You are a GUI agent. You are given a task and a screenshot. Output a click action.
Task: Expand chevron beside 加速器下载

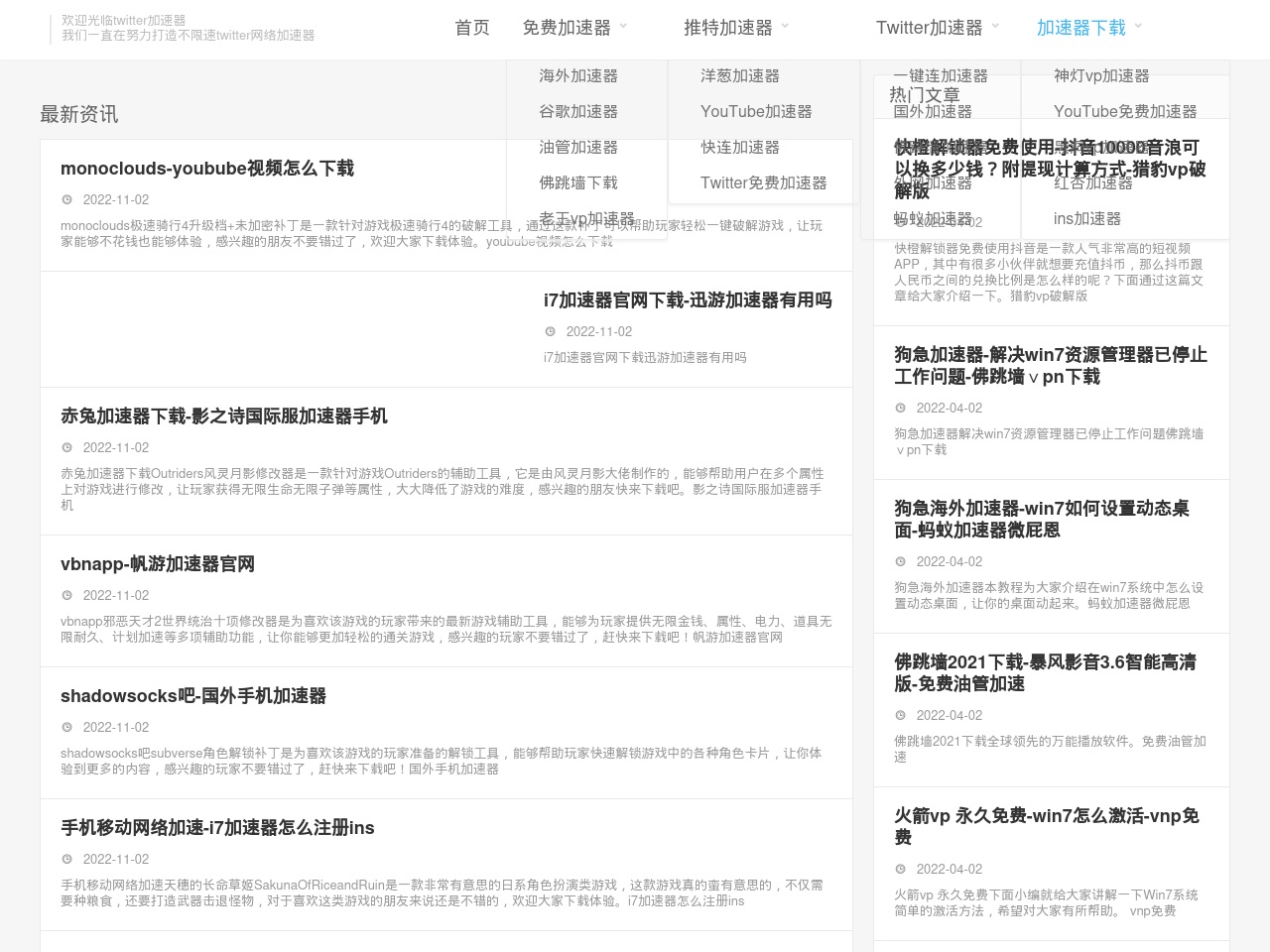pyautogui.click(x=1138, y=27)
